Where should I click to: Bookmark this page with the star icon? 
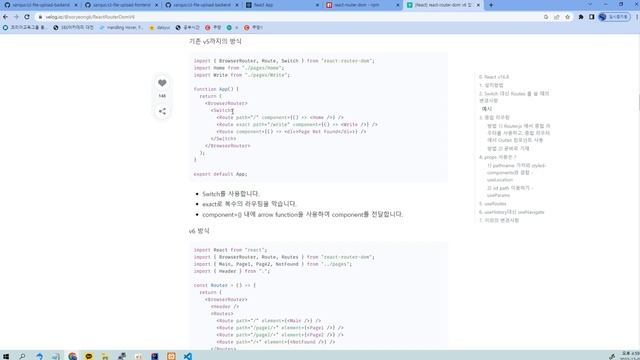[567, 17]
